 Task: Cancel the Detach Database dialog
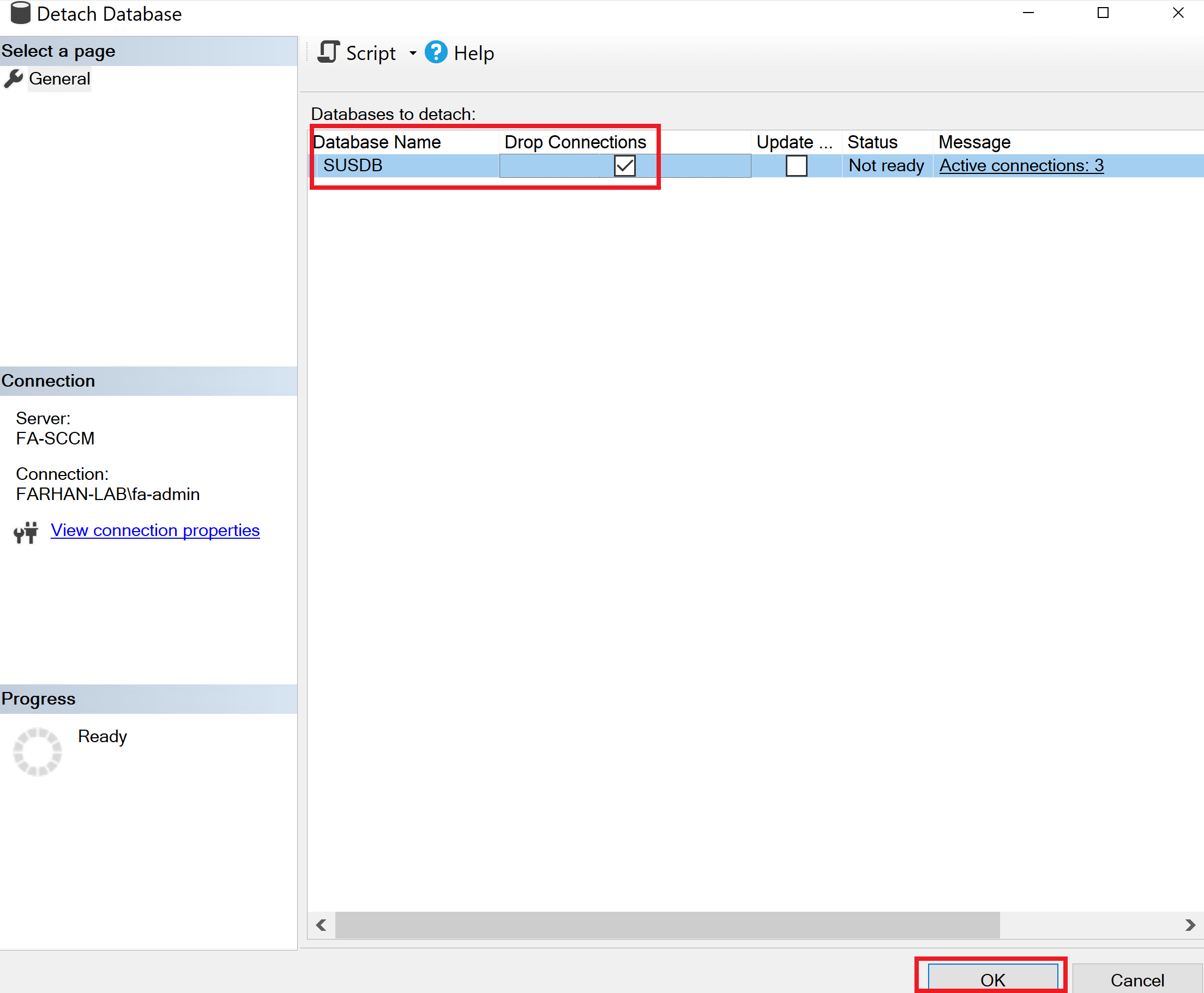[x=1136, y=980]
